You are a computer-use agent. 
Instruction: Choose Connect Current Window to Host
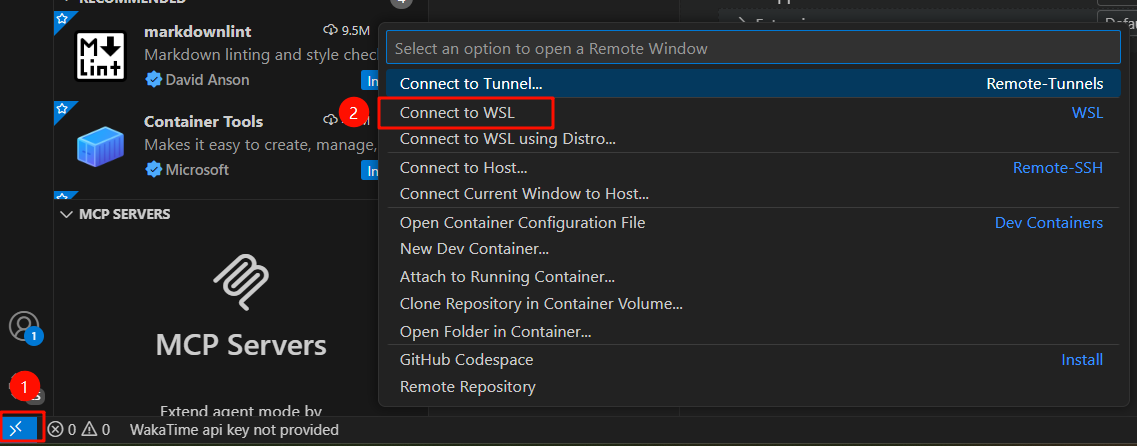pos(524,194)
